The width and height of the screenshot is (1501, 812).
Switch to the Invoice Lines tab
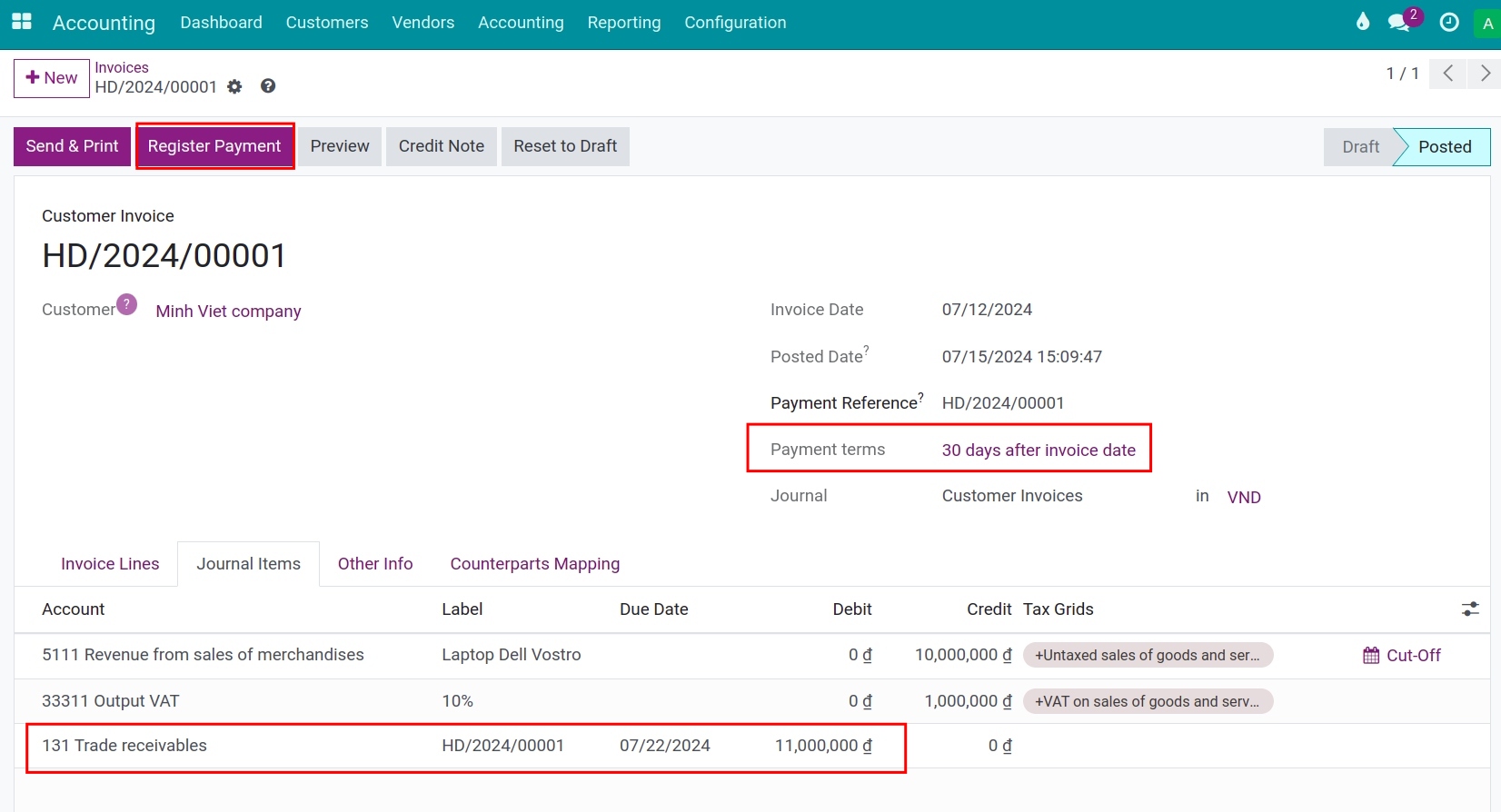[x=110, y=564]
